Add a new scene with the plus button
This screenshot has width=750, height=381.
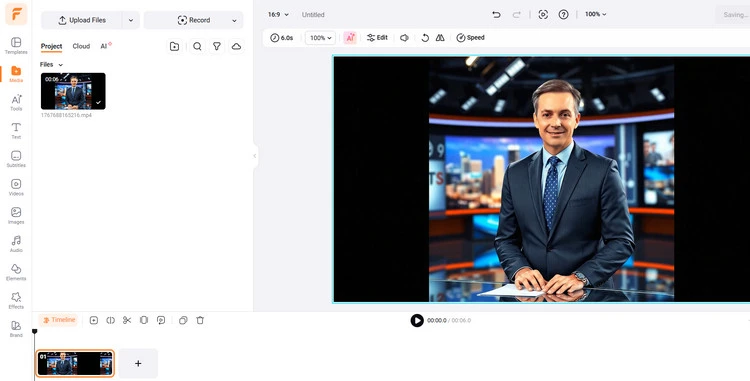138,363
